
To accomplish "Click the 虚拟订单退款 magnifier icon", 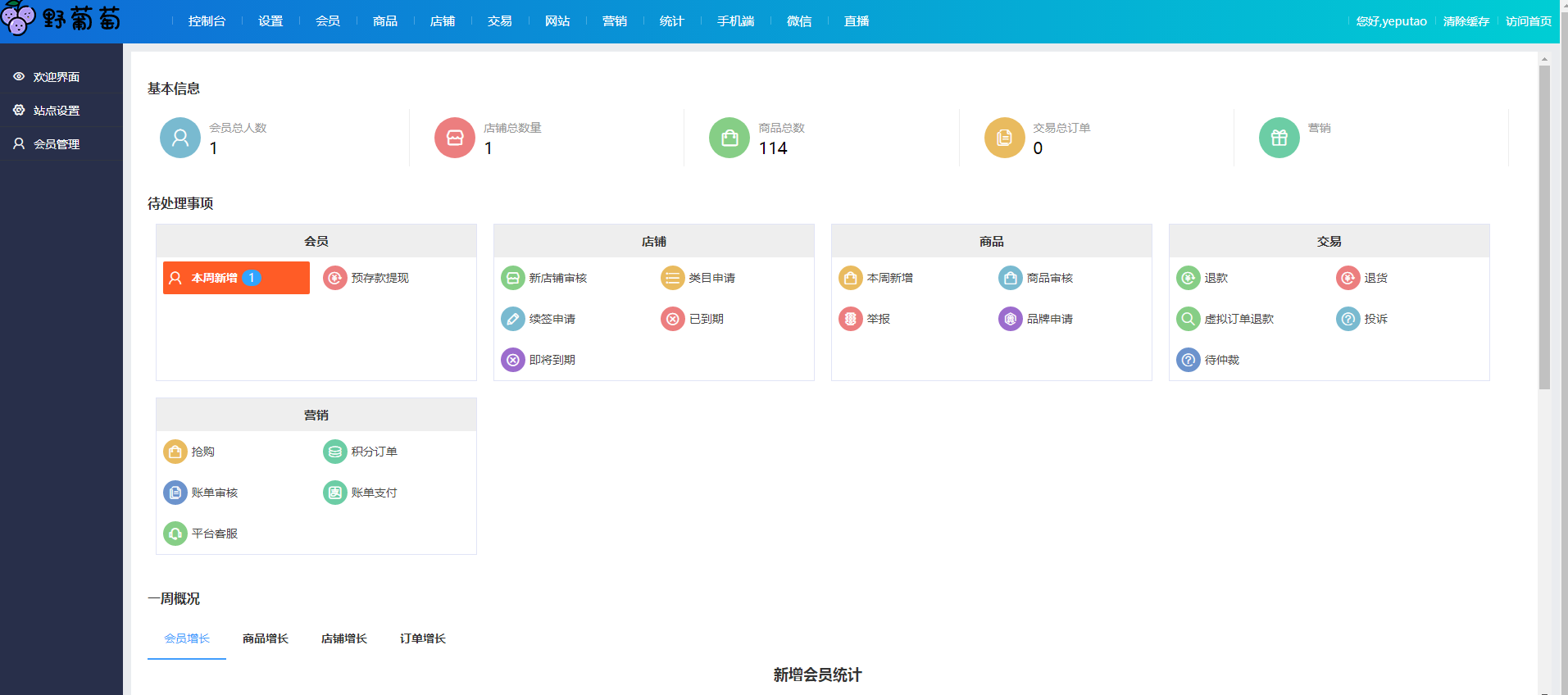I will click(1188, 320).
